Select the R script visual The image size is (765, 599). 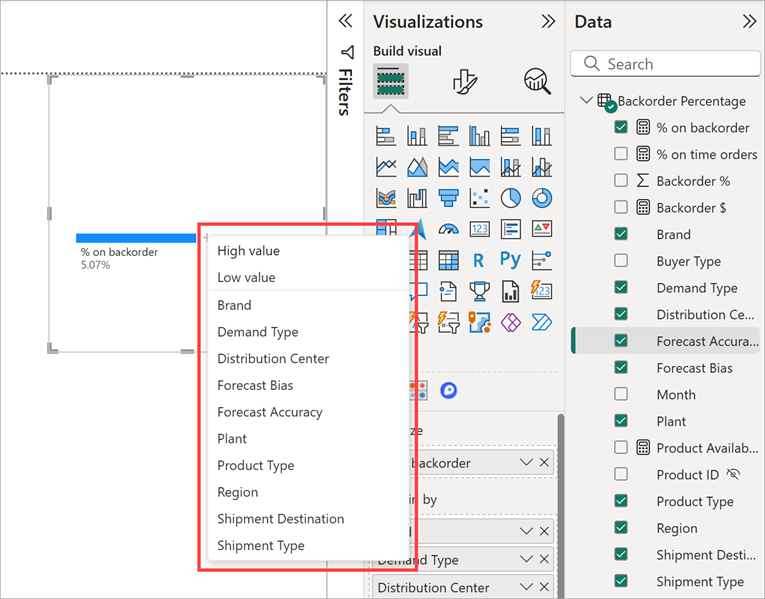[x=479, y=260]
